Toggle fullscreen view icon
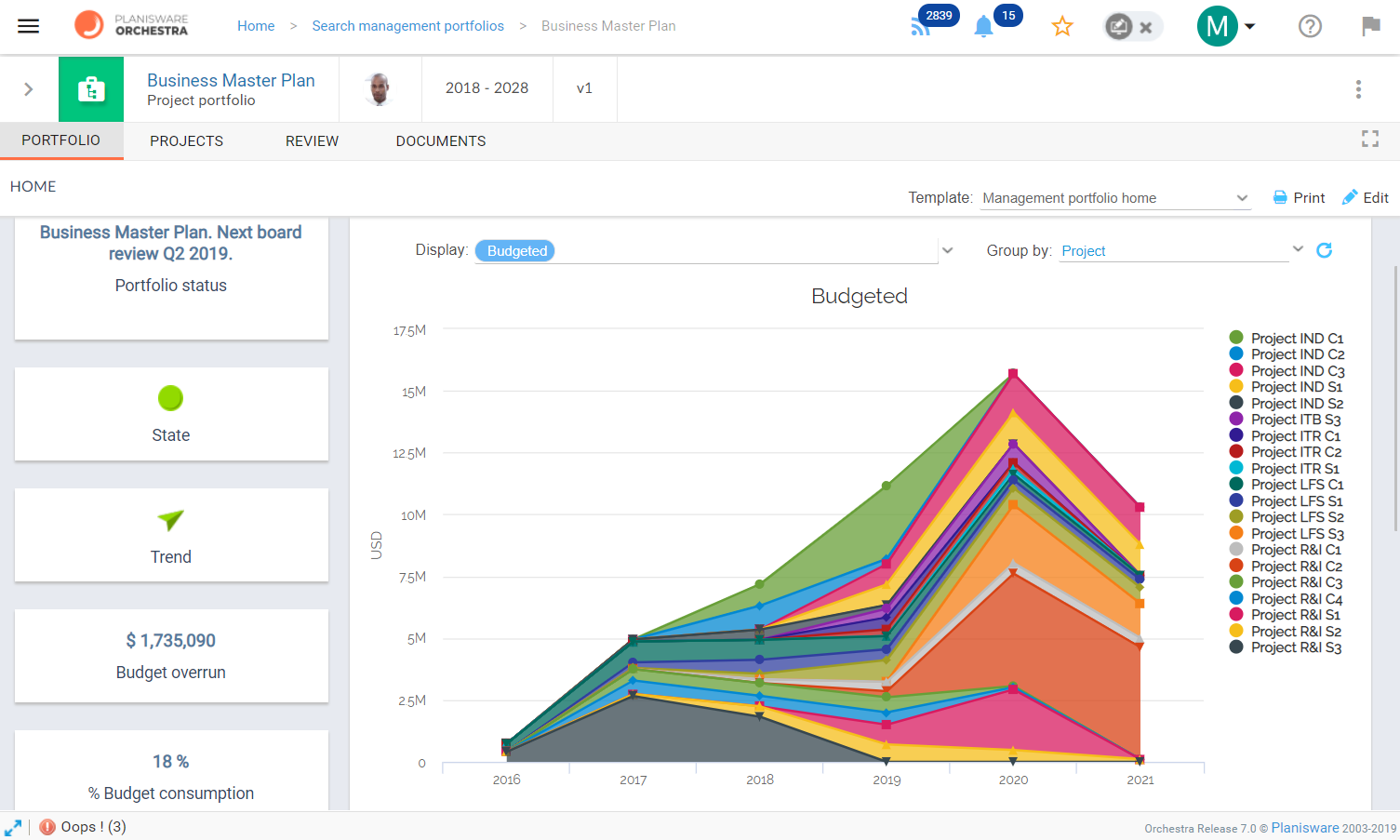This screenshot has height=840, width=1400. tap(1370, 139)
